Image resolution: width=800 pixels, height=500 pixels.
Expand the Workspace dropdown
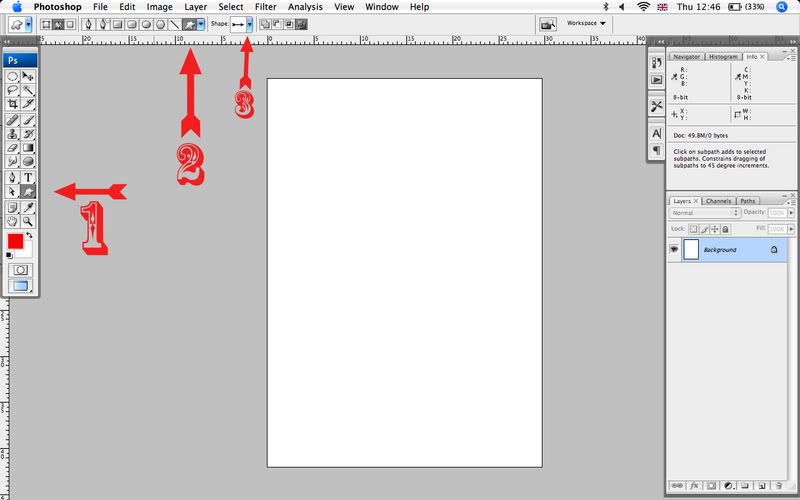pos(587,23)
